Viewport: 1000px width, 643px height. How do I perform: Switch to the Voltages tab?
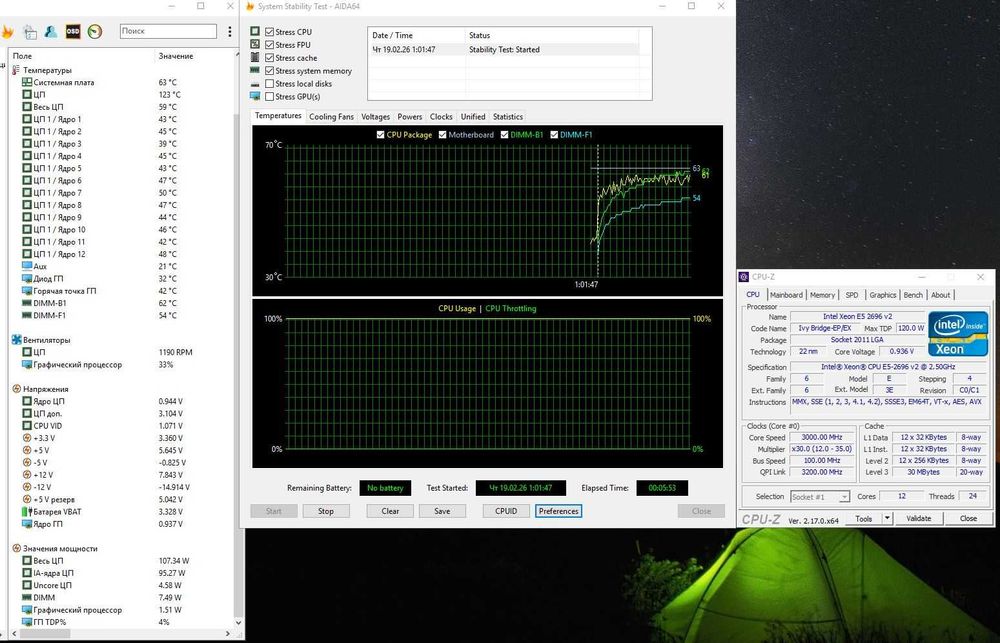pyautogui.click(x=375, y=117)
